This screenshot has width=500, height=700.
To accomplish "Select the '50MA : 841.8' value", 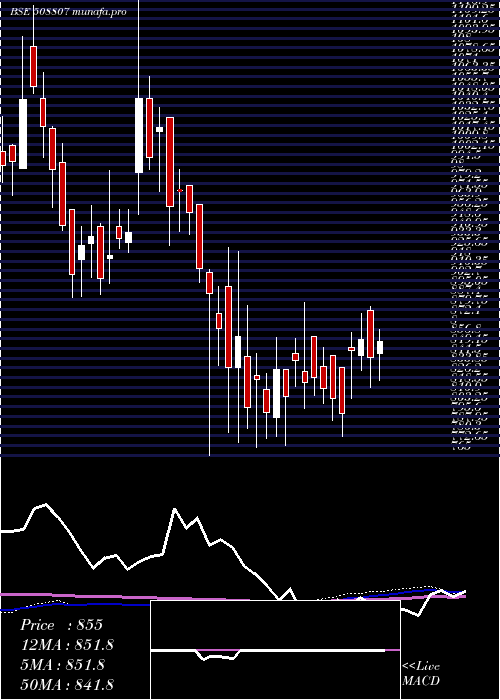I will pos(67,684).
